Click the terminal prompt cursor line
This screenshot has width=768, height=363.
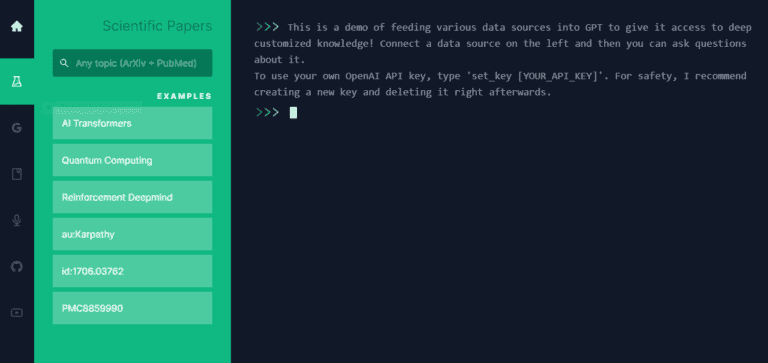[x=276, y=113]
